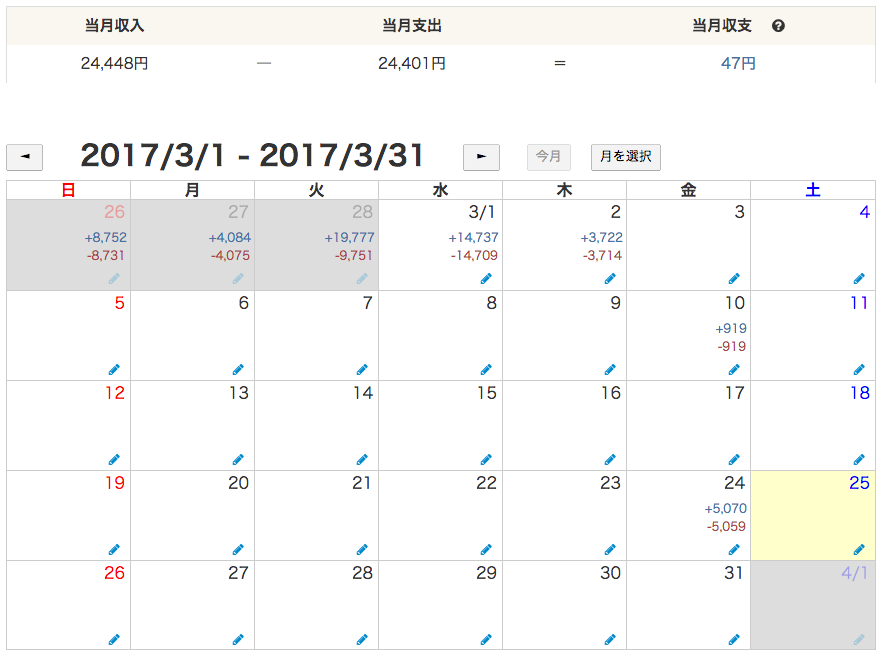Edit entry pencil for March 11
Image resolution: width=888 pixels, height=667 pixels.
point(859,370)
